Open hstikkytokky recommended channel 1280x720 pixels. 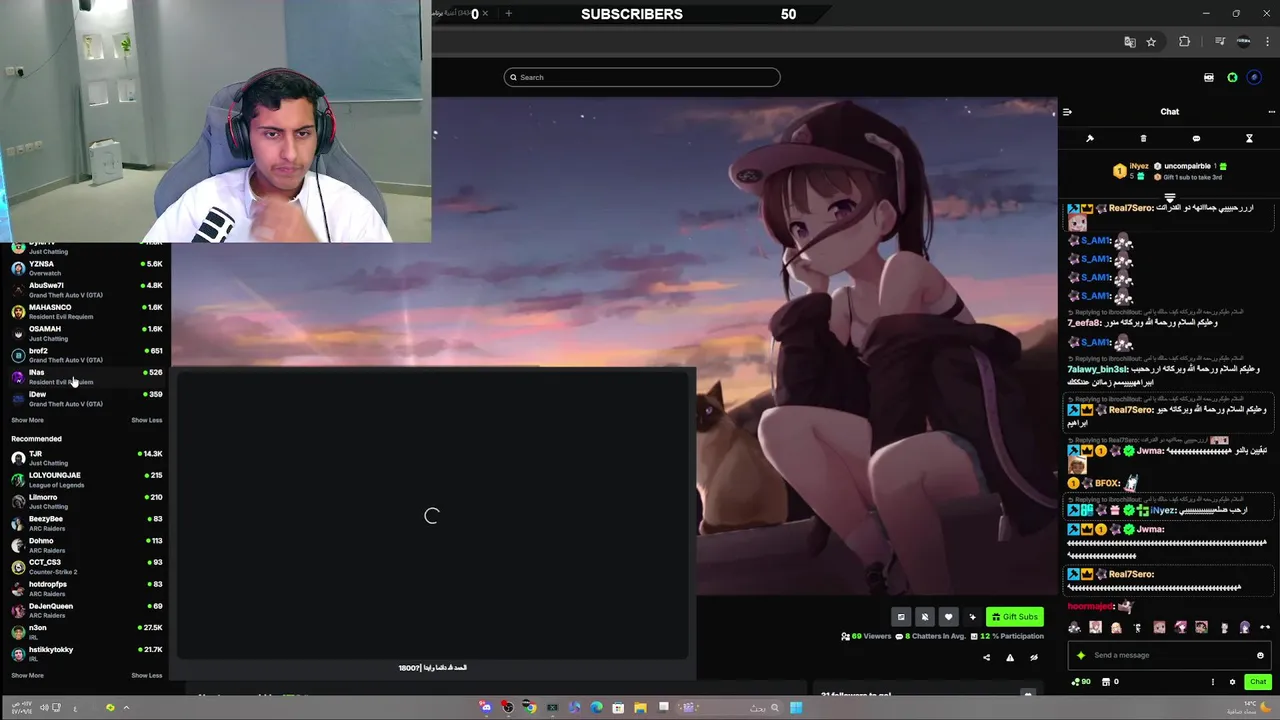[86, 654]
